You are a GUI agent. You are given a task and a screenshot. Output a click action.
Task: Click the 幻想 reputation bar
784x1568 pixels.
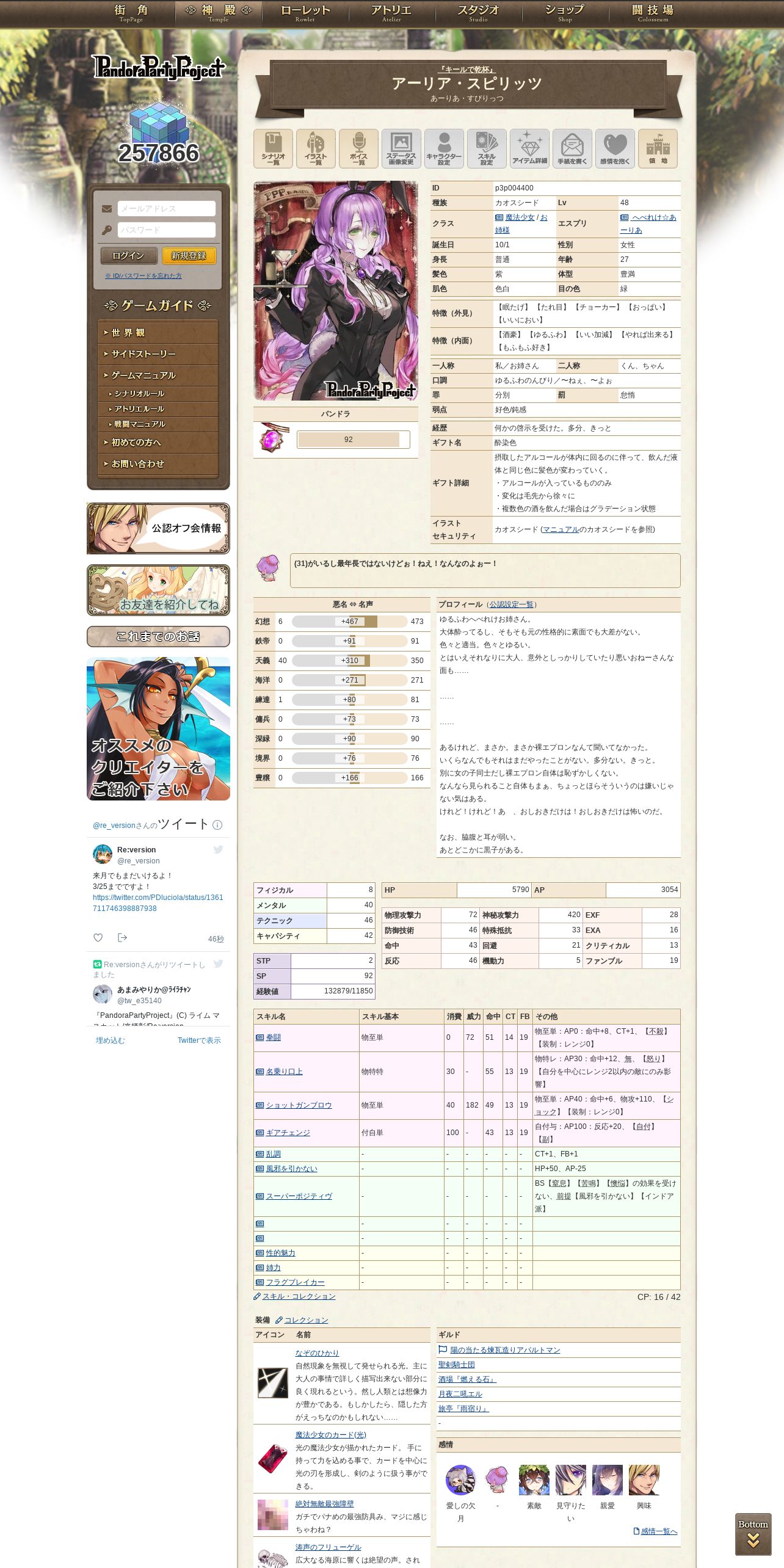[x=349, y=622]
